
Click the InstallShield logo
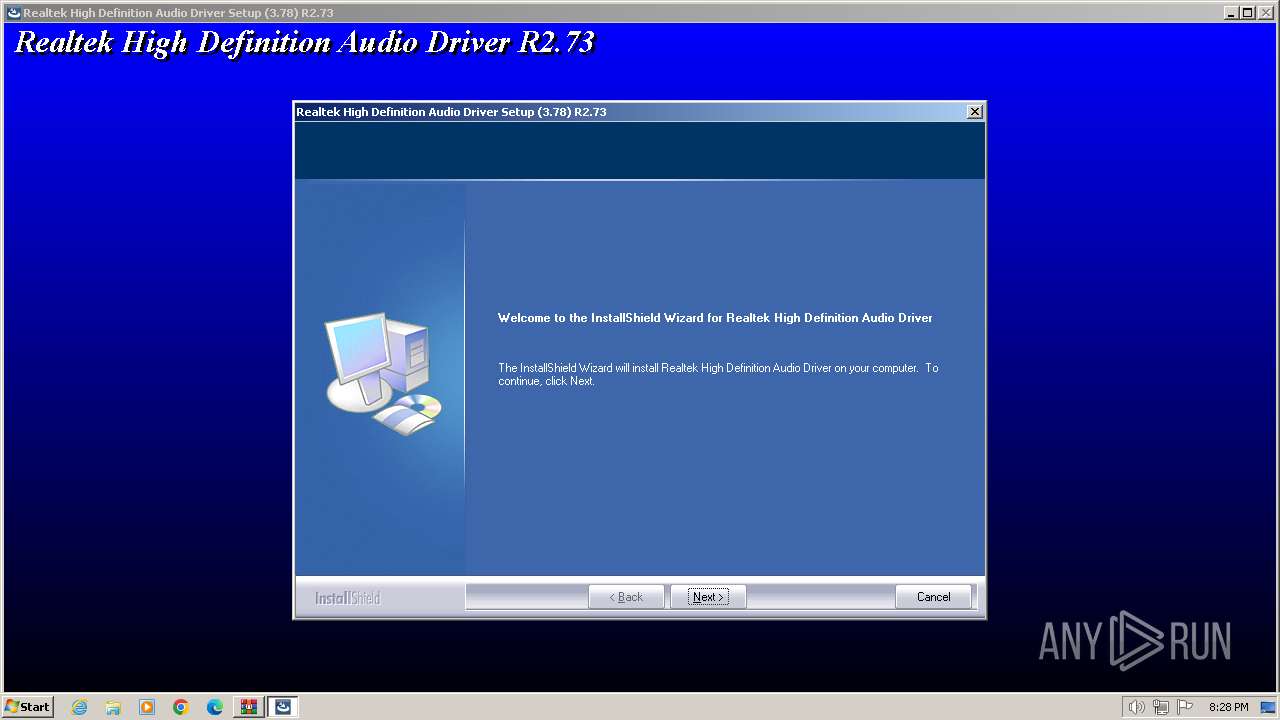(347, 598)
